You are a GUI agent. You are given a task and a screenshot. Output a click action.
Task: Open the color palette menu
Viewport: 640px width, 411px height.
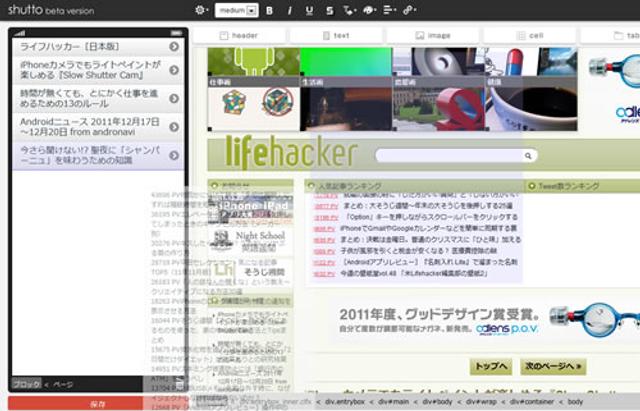(369, 11)
